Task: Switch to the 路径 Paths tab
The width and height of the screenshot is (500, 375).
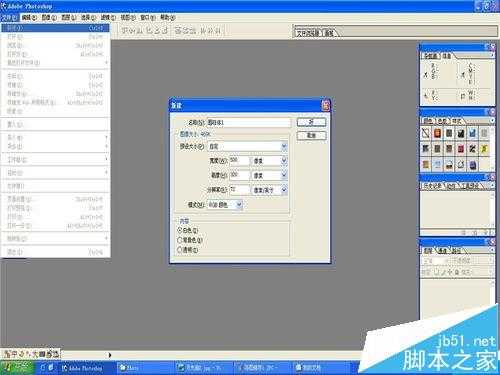Action: click(457, 250)
